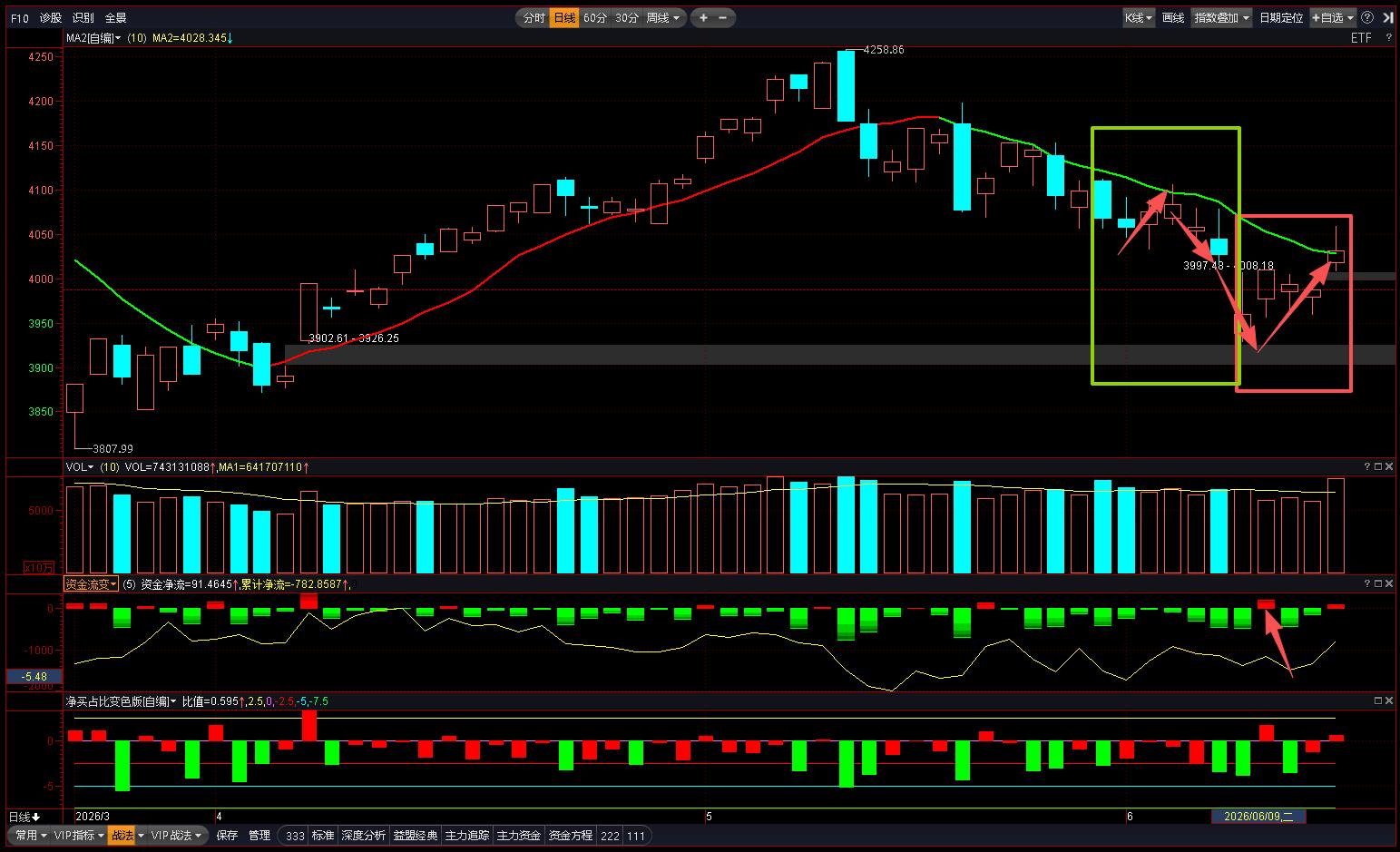Open the 周线 period dropdown

click(662, 18)
